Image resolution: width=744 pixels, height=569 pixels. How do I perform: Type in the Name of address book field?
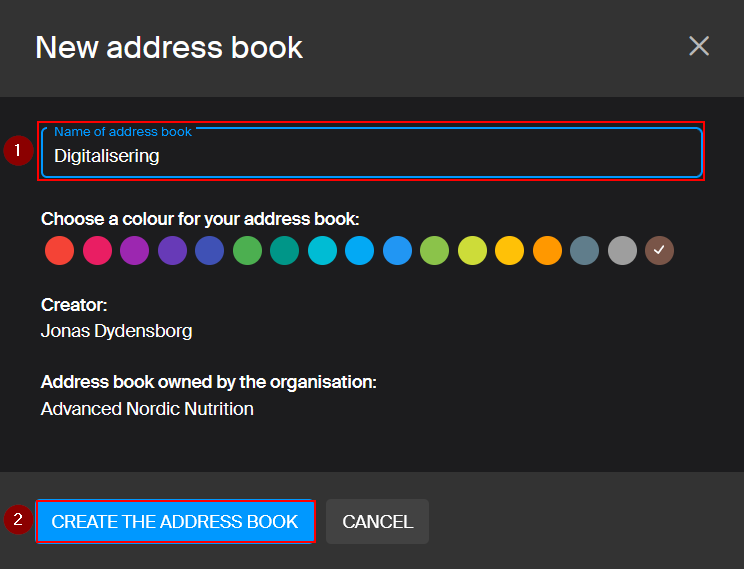pos(370,155)
